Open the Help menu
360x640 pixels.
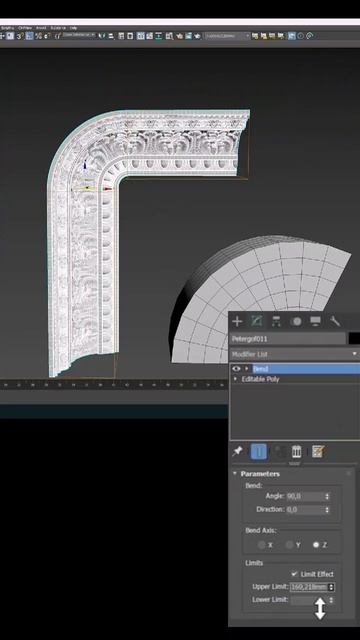tap(73, 28)
